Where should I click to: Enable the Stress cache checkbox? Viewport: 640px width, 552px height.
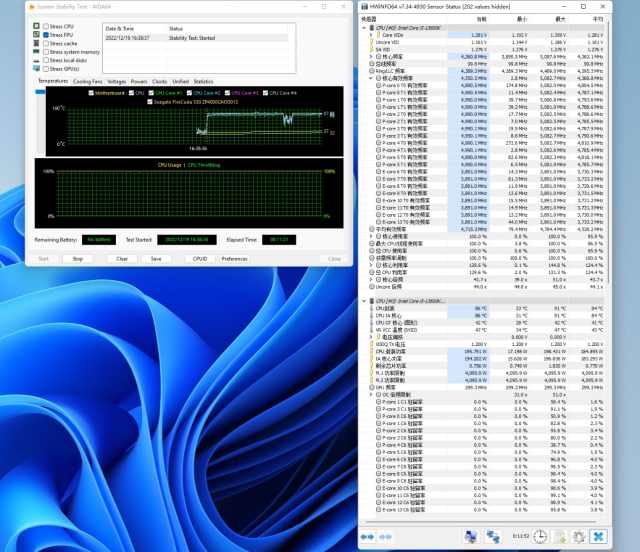click(46, 43)
